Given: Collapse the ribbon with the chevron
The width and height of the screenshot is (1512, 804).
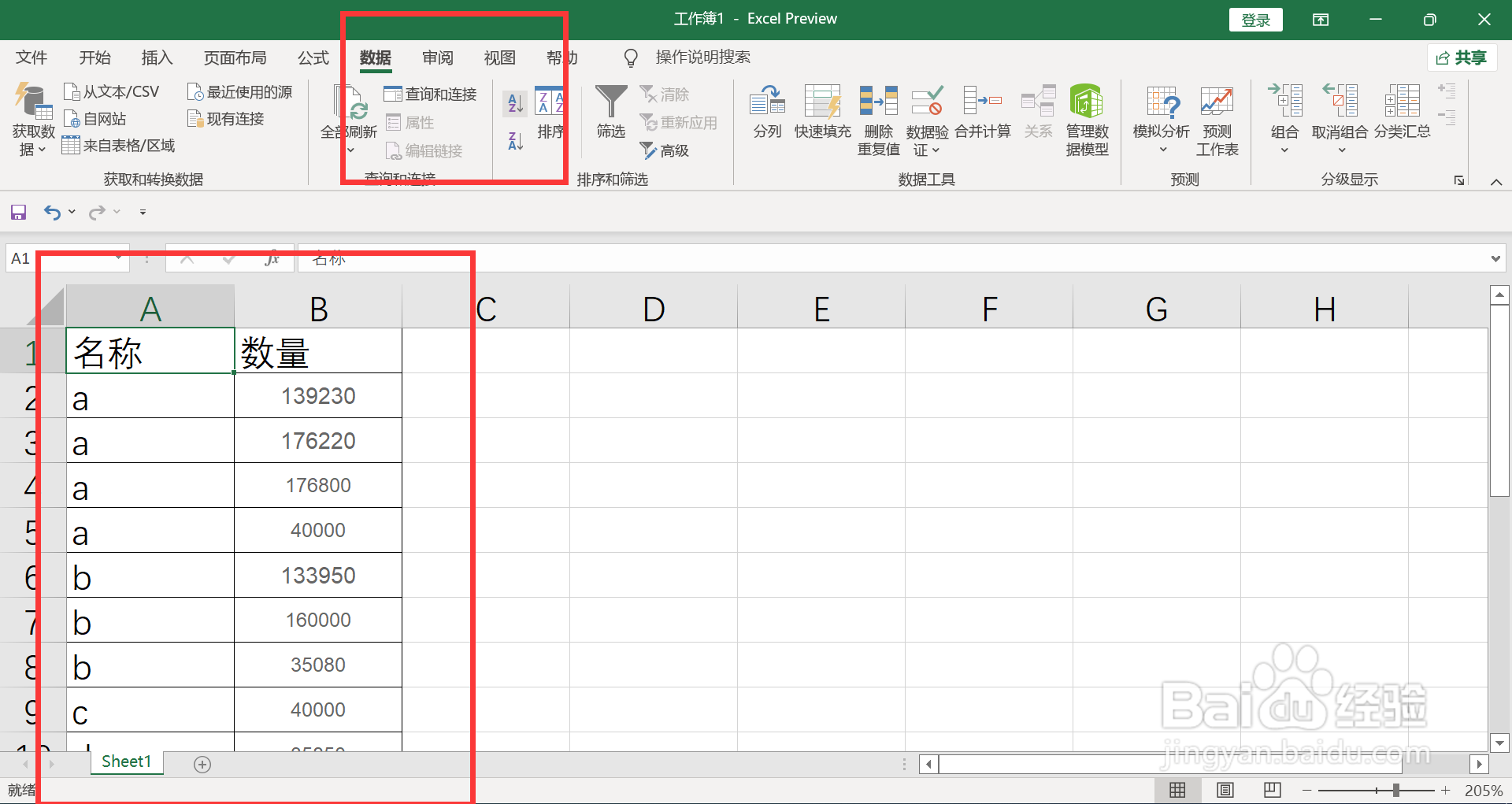Looking at the screenshot, I should point(1496,182).
